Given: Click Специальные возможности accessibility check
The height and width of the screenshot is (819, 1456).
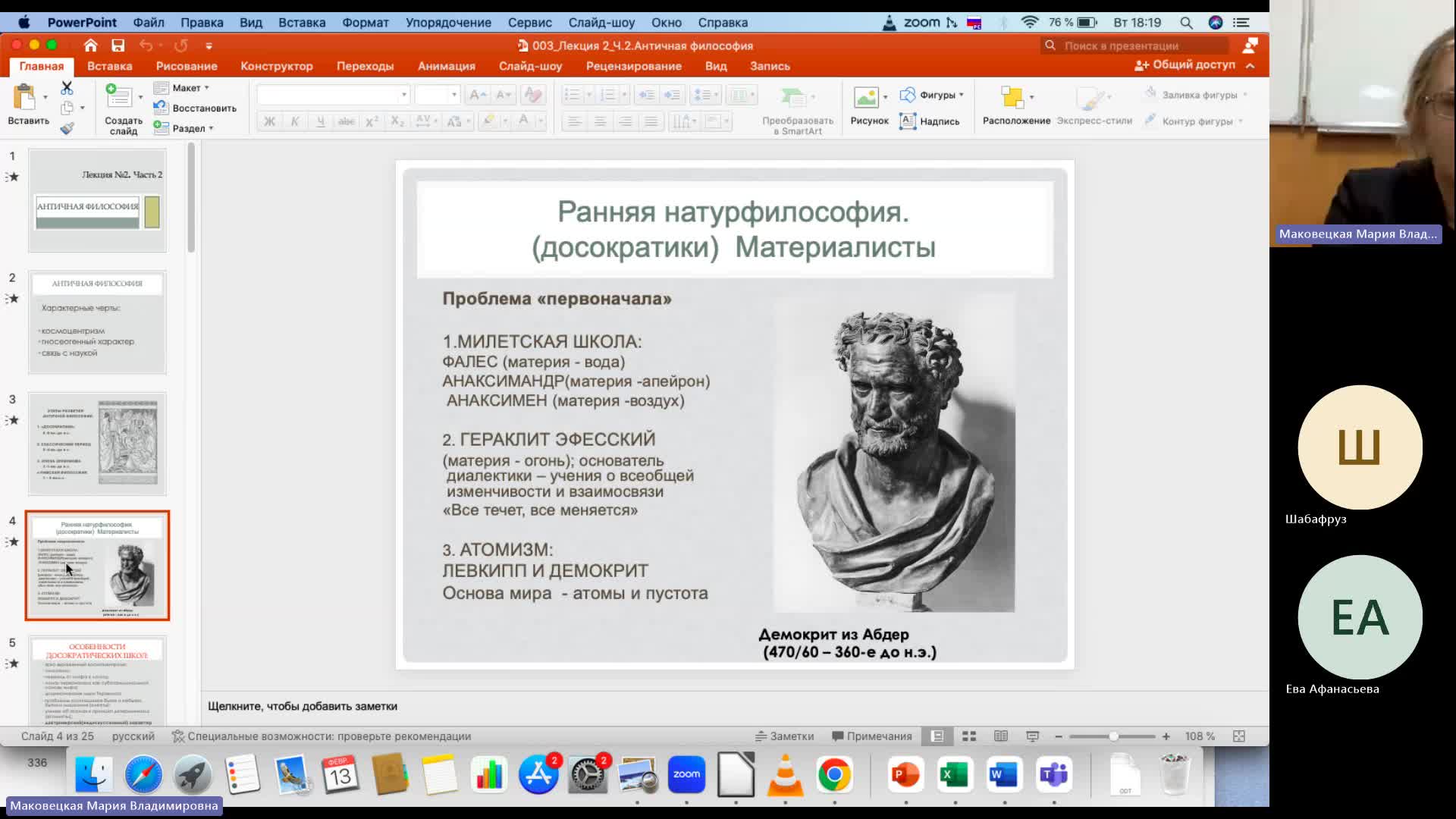Looking at the screenshot, I should point(322,736).
